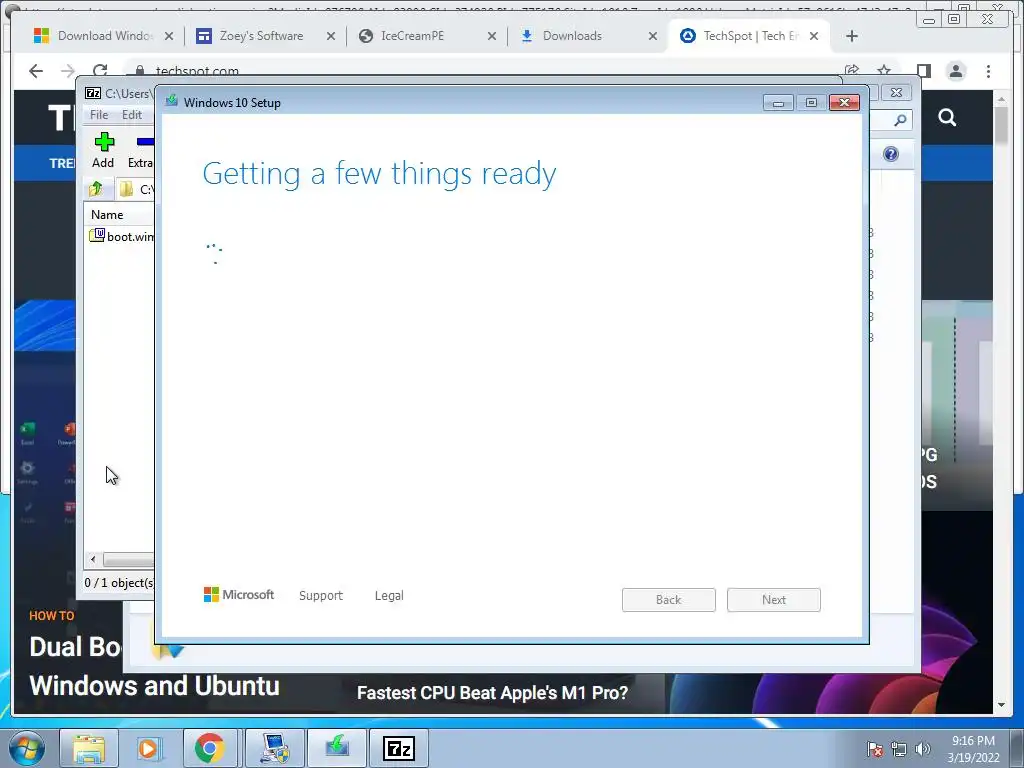The image size is (1024, 768).
Task: Open Windows Explorer from the taskbar
Action: (x=89, y=748)
